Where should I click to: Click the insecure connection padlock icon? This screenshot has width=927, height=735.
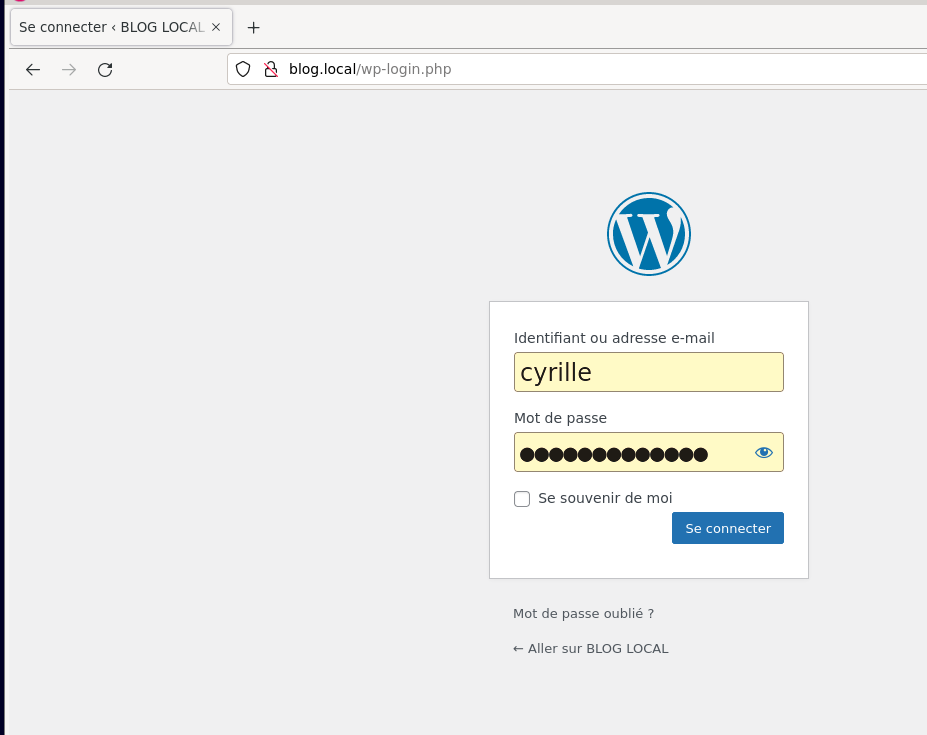(270, 70)
